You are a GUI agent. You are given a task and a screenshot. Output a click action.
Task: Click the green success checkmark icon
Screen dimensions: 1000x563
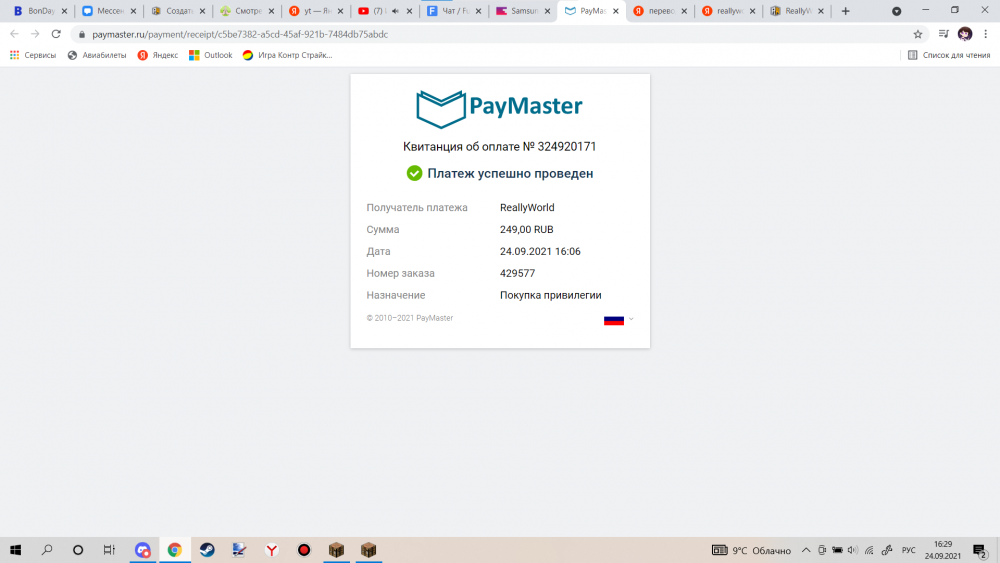click(415, 173)
